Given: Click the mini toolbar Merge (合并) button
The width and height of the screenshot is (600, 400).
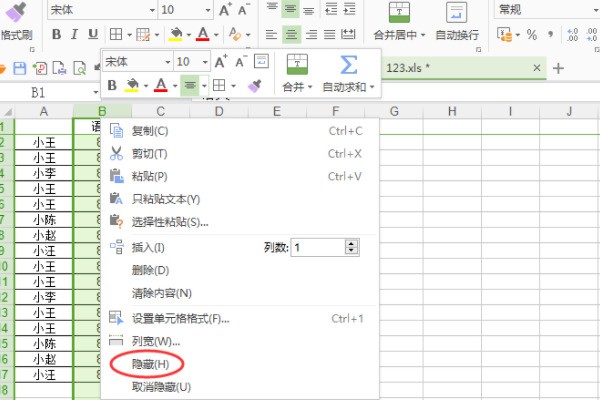Looking at the screenshot, I should pyautogui.click(x=297, y=73).
